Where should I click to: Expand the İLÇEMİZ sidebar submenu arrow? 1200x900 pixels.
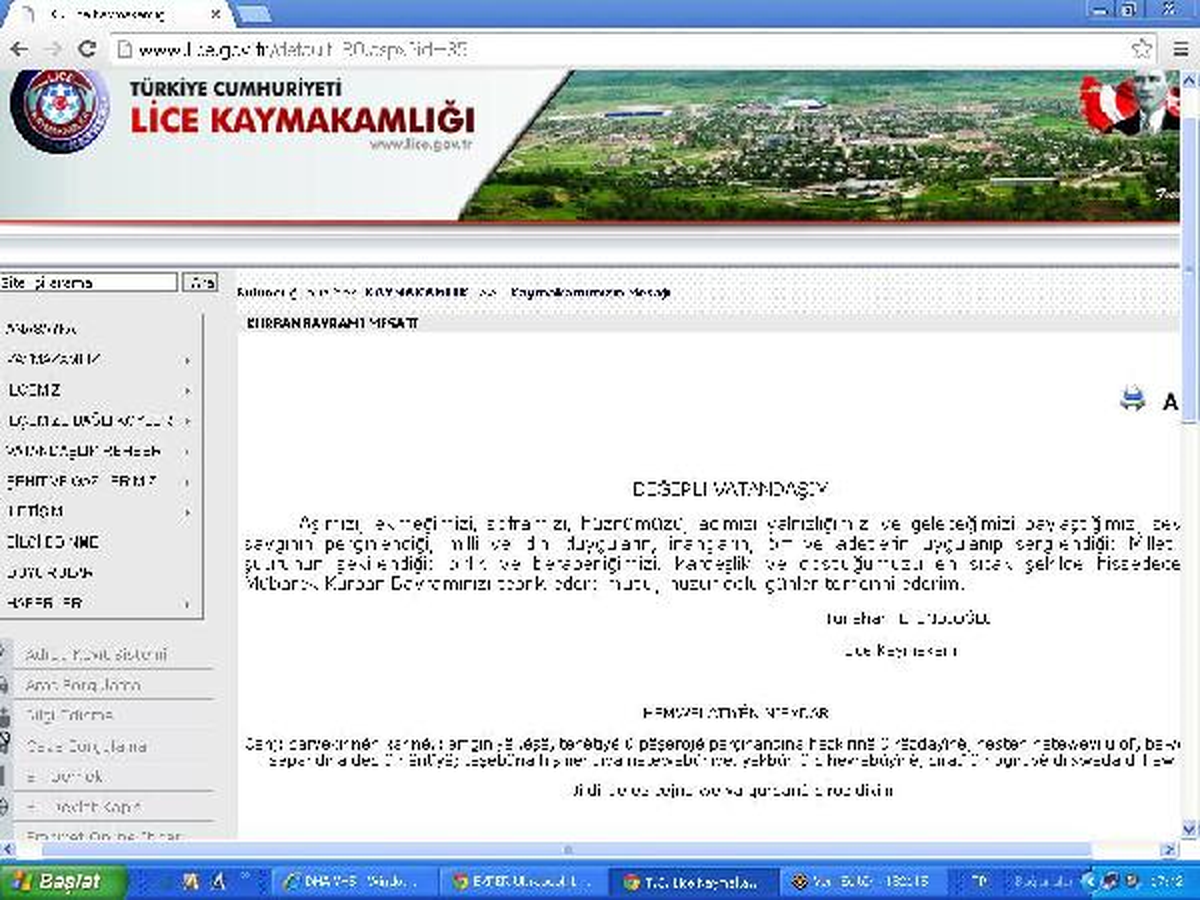point(187,391)
